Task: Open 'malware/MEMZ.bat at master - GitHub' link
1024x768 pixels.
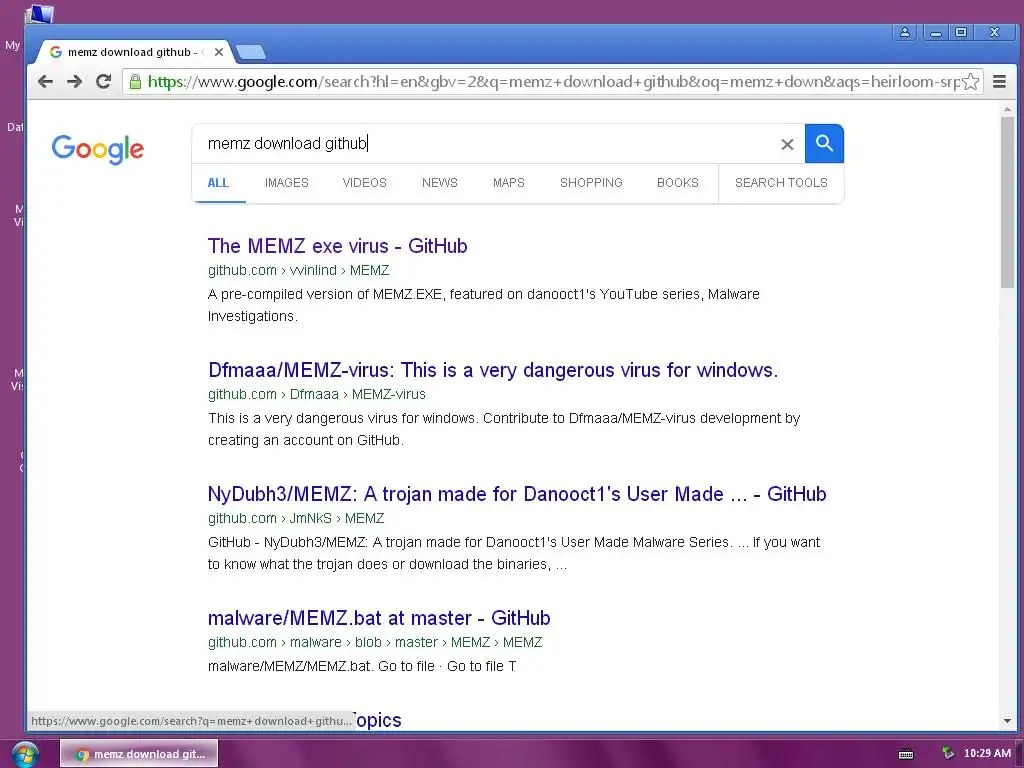Action: point(379,618)
